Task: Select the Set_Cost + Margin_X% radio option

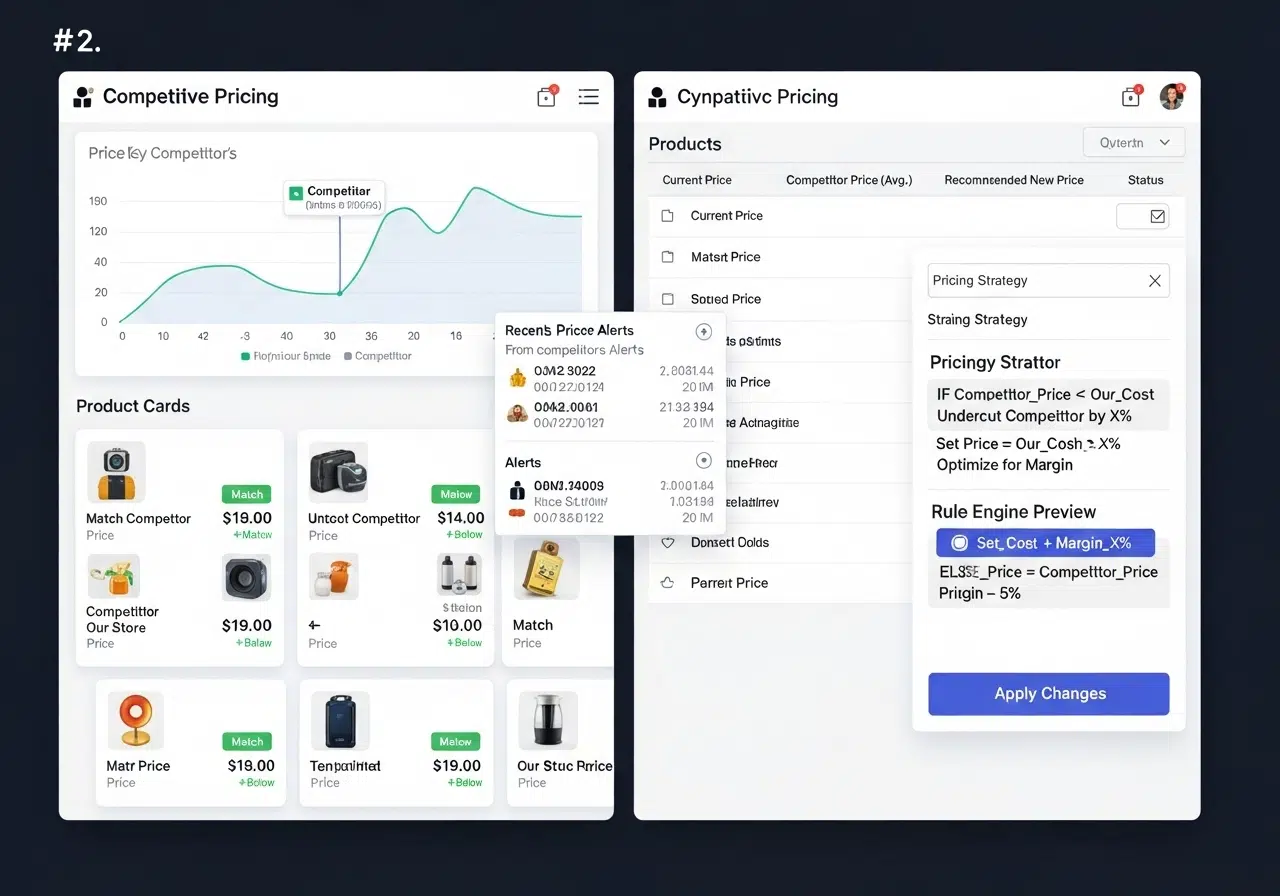Action: pos(959,543)
